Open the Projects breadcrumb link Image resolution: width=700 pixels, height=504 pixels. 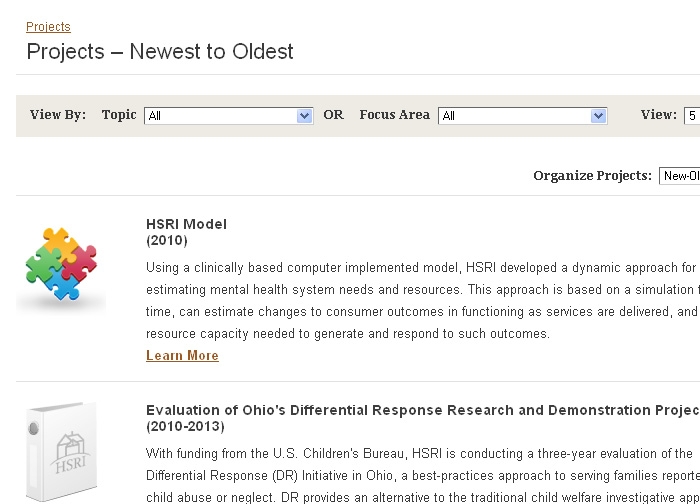coord(48,27)
